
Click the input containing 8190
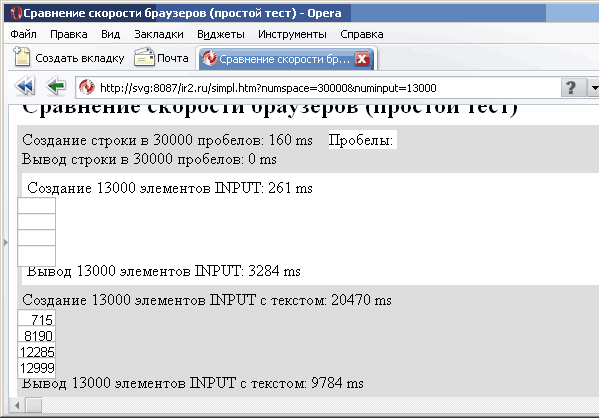pos(37,334)
